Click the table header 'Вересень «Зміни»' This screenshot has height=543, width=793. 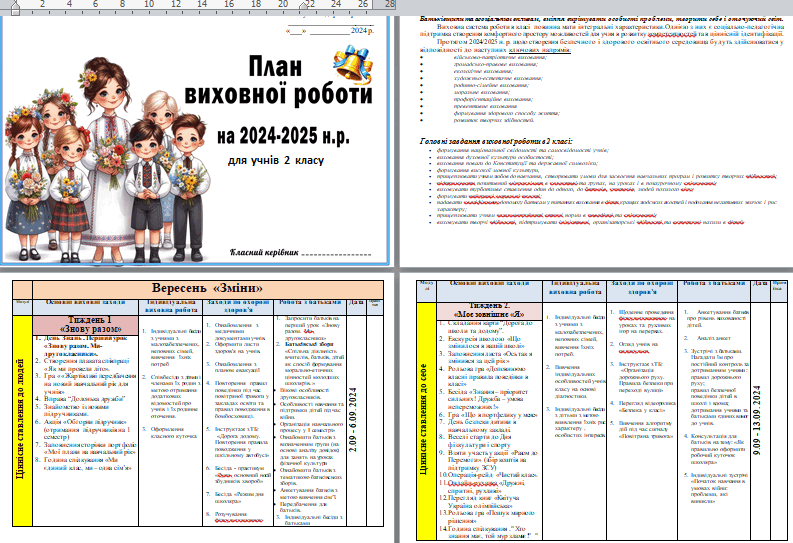coord(207,288)
